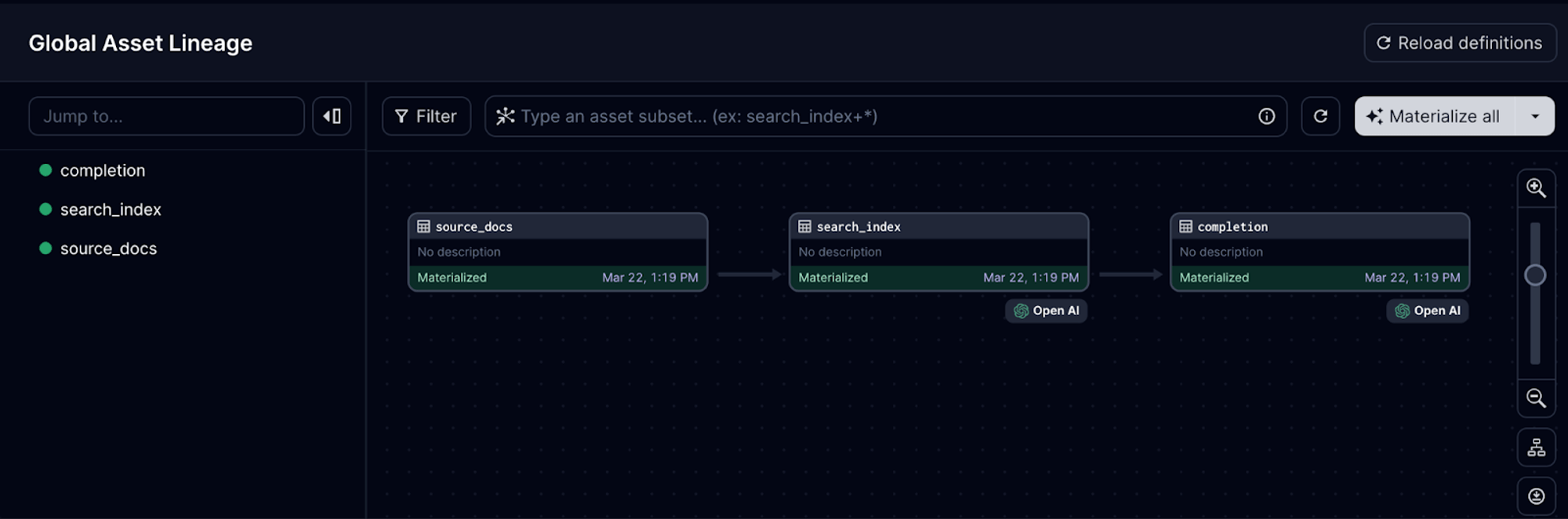Image resolution: width=1568 pixels, height=519 pixels.
Task: Click the refresh icon beside search bar
Action: click(x=1320, y=116)
